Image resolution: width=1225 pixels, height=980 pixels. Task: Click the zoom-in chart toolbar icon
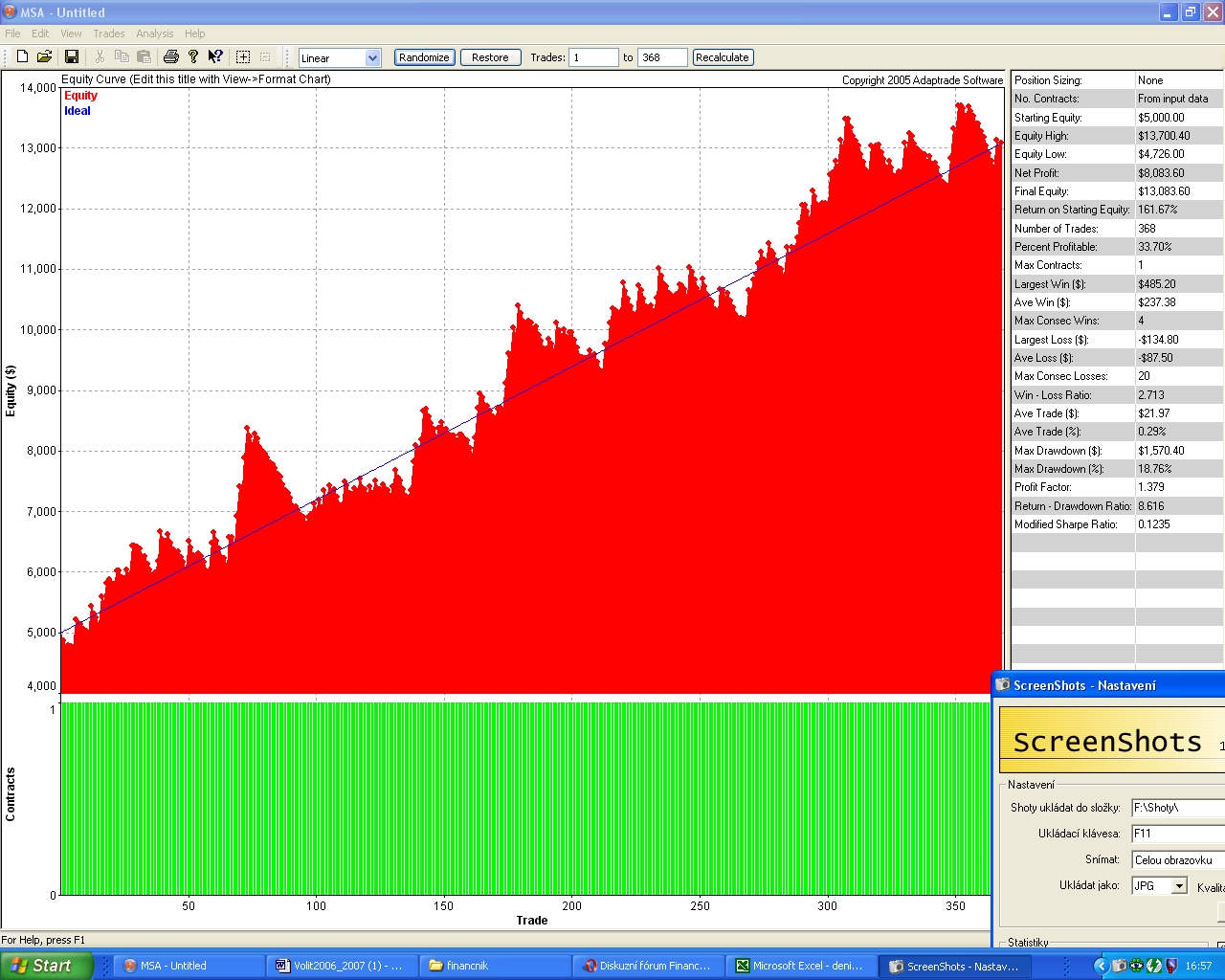tap(243, 57)
